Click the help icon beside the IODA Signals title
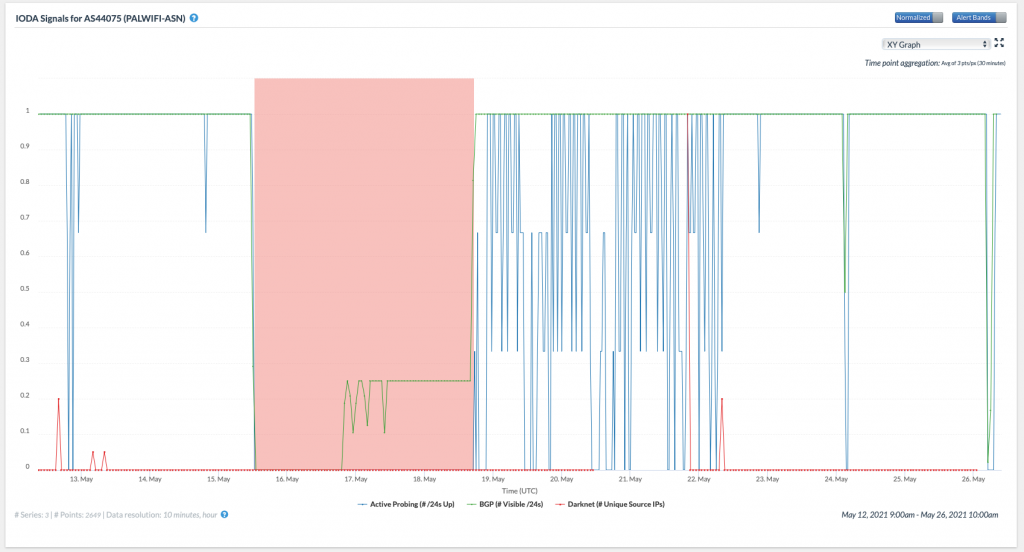1024x552 pixels. click(x=194, y=18)
